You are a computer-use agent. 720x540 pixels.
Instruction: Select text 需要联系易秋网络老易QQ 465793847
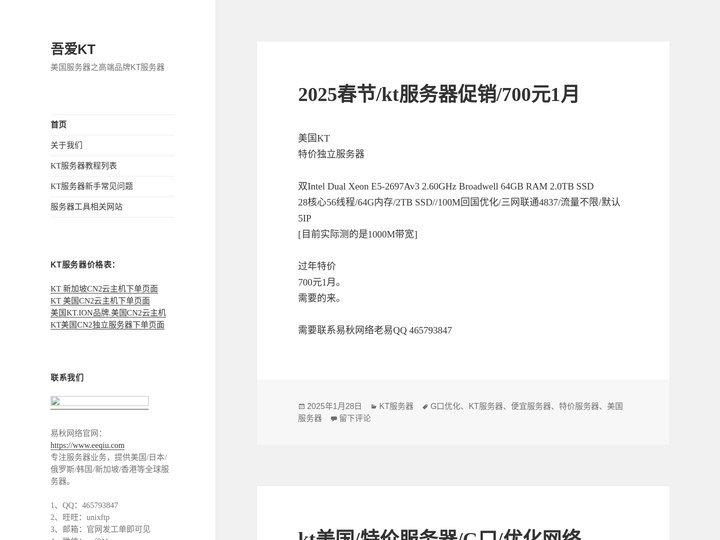pos(375,330)
